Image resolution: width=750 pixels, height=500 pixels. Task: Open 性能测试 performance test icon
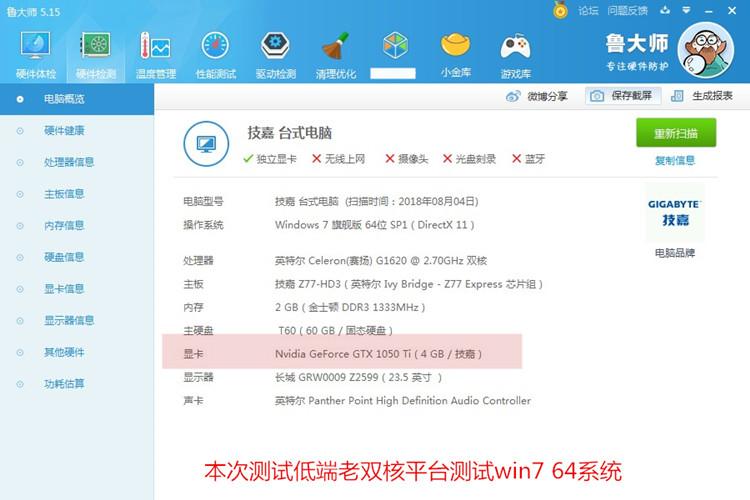(x=216, y=55)
